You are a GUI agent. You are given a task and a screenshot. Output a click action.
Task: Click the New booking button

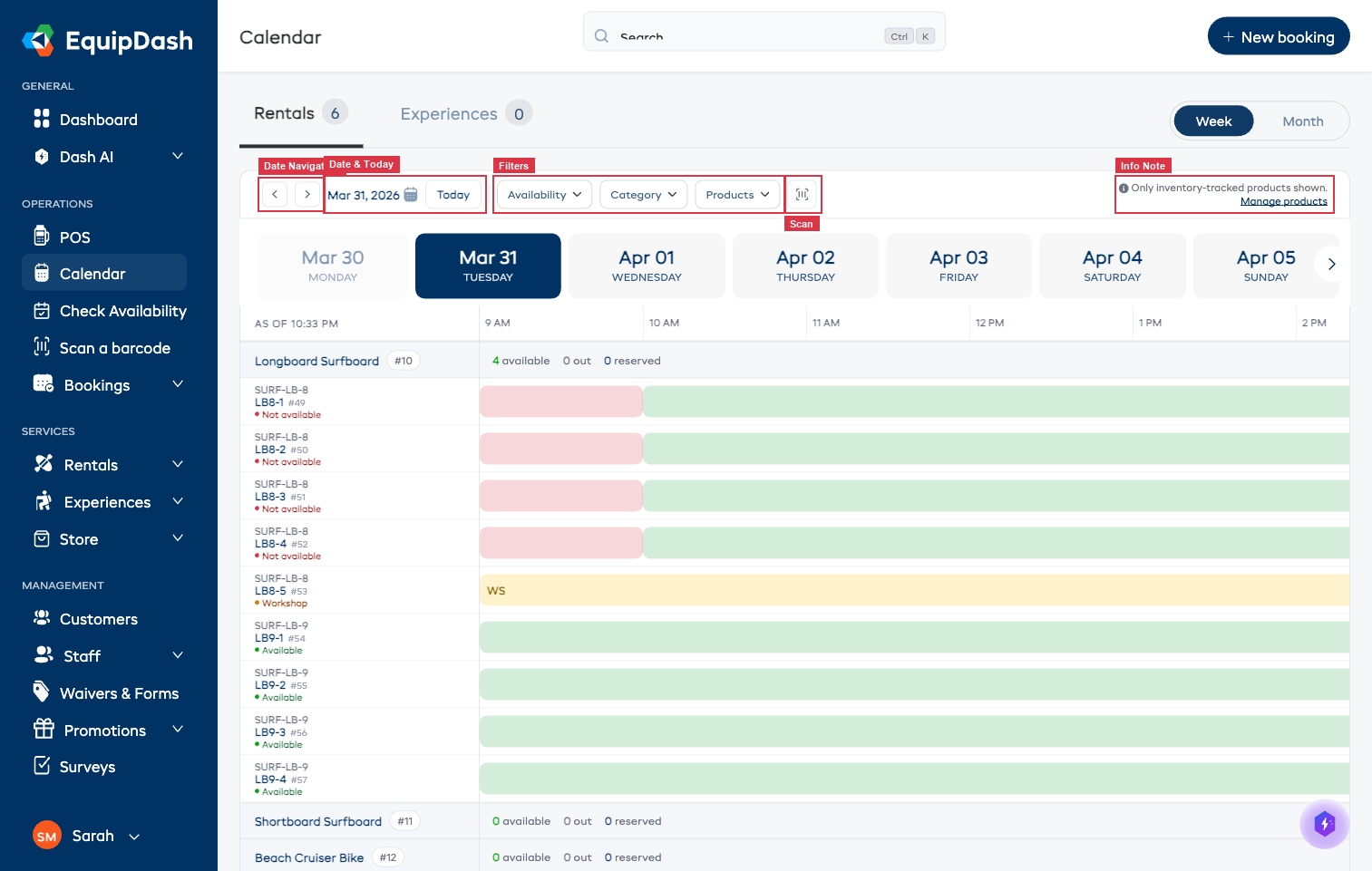pos(1278,37)
